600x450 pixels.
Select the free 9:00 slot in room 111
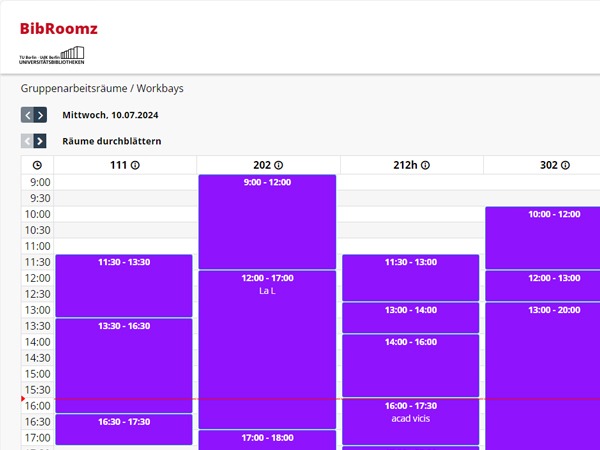click(125, 182)
